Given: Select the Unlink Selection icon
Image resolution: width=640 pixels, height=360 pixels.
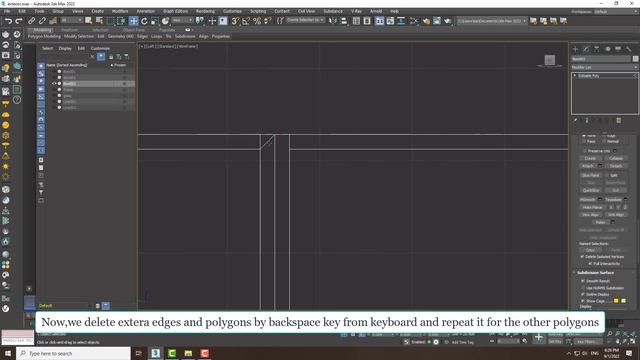Looking at the screenshot, I should click(42, 20).
